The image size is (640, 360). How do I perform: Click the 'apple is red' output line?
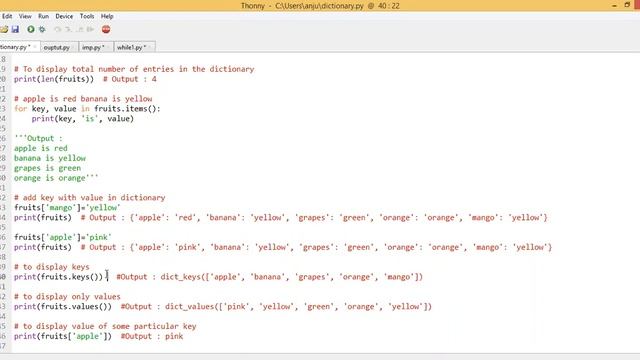click(41, 148)
